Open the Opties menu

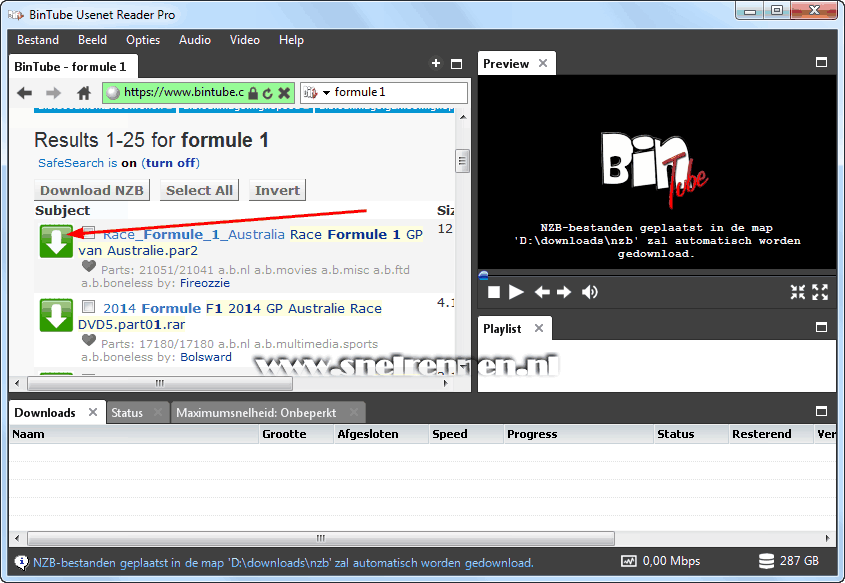pyautogui.click(x=143, y=40)
